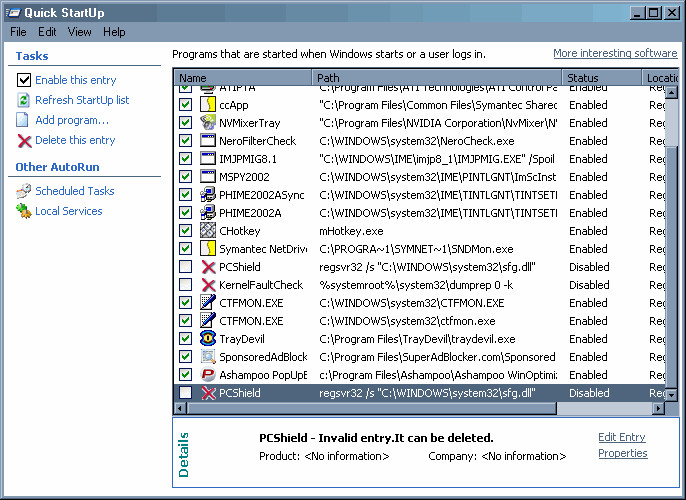The image size is (686, 500).
Task: Click the dumprep 0 -k path cell
Action: click(416, 285)
